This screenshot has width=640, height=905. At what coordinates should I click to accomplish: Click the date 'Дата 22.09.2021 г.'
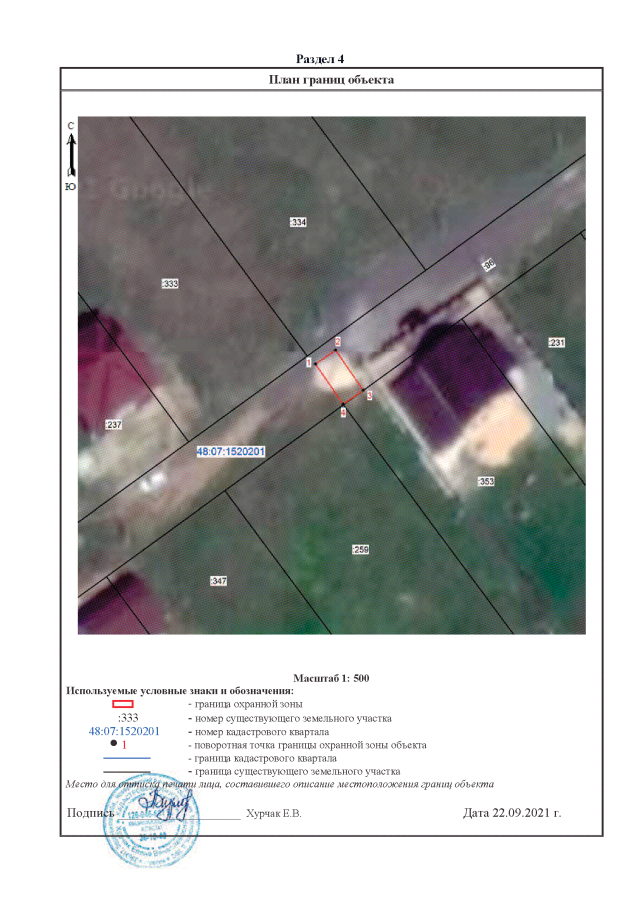pyautogui.click(x=512, y=813)
